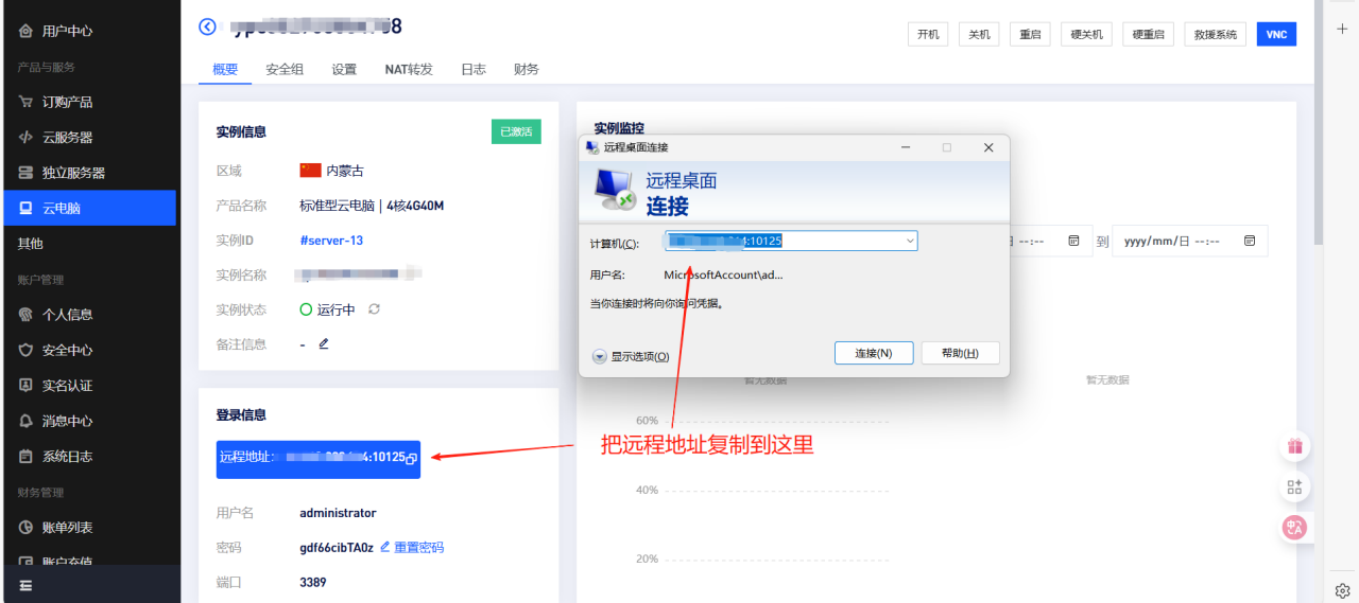Switch to the 安全组 tab
The height and width of the screenshot is (603, 1359).
point(284,69)
